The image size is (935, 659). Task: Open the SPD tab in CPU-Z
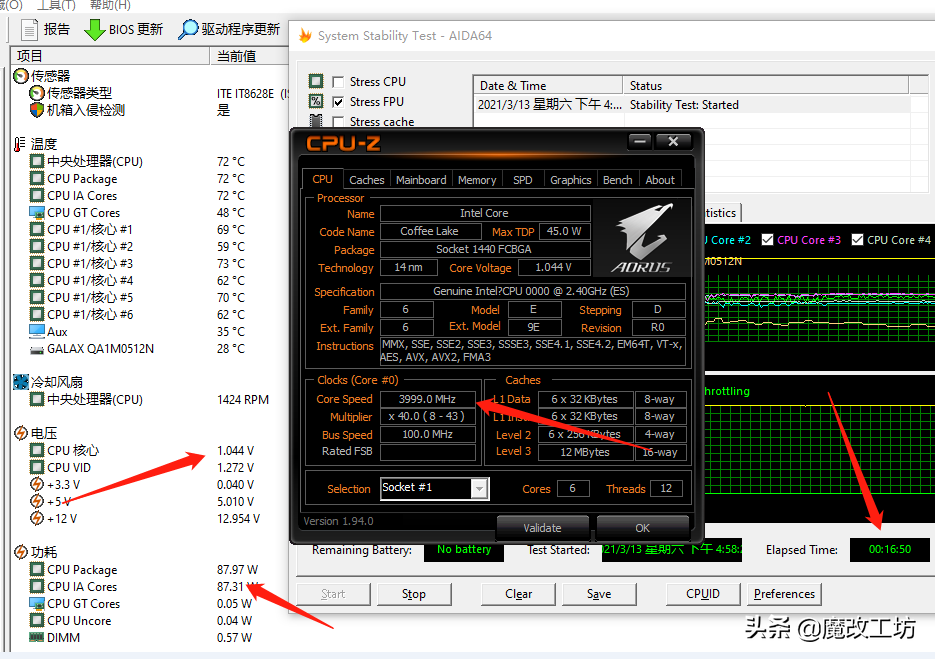tap(523, 180)
